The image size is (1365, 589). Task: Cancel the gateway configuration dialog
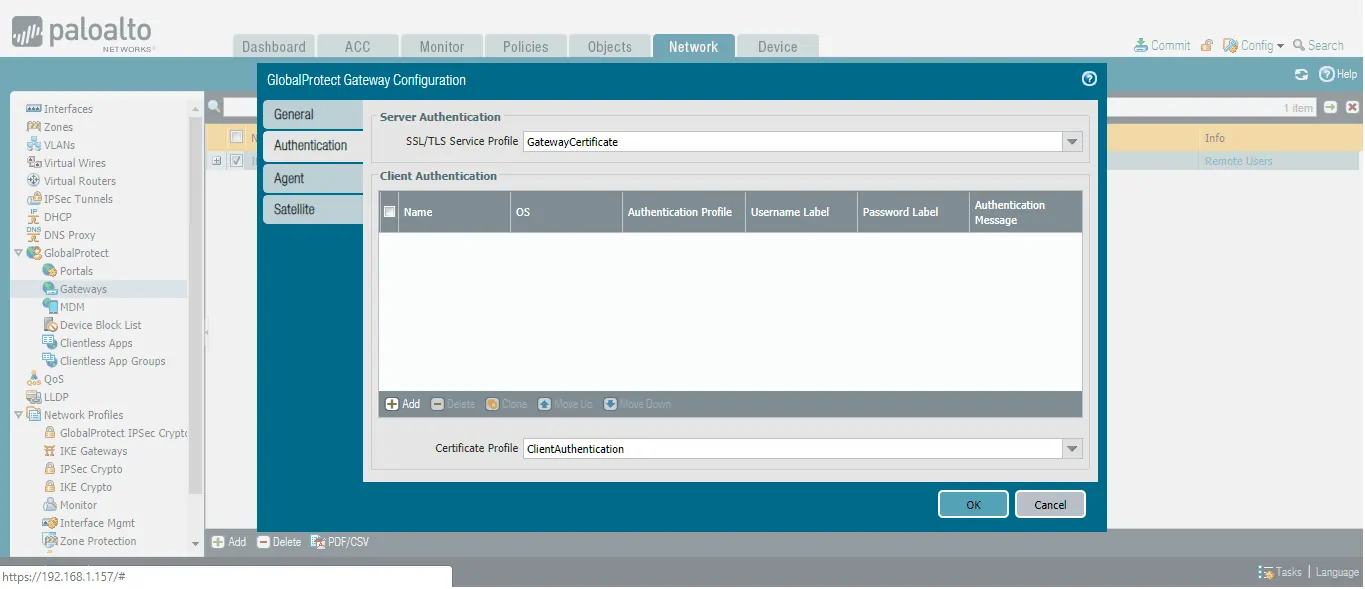(x=1049, y=505)
